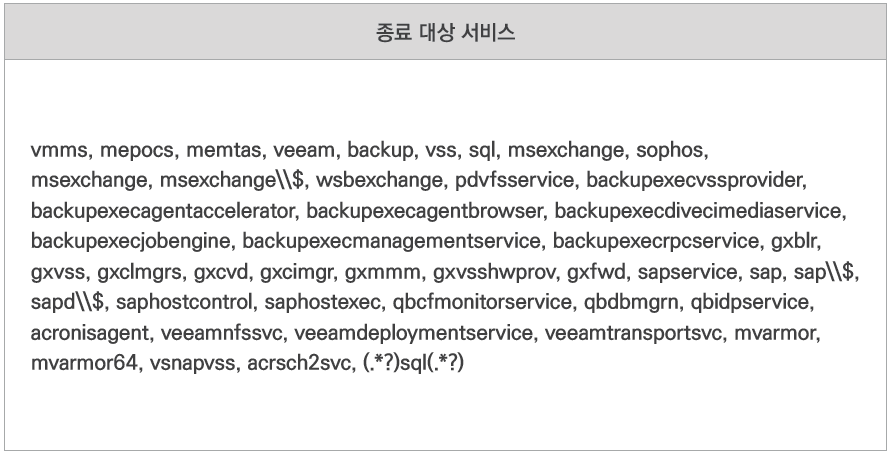This screenshot has height=457, width=892.
Task: Select the backupexecjobengine service name
Action: click(x=131, y=242)
